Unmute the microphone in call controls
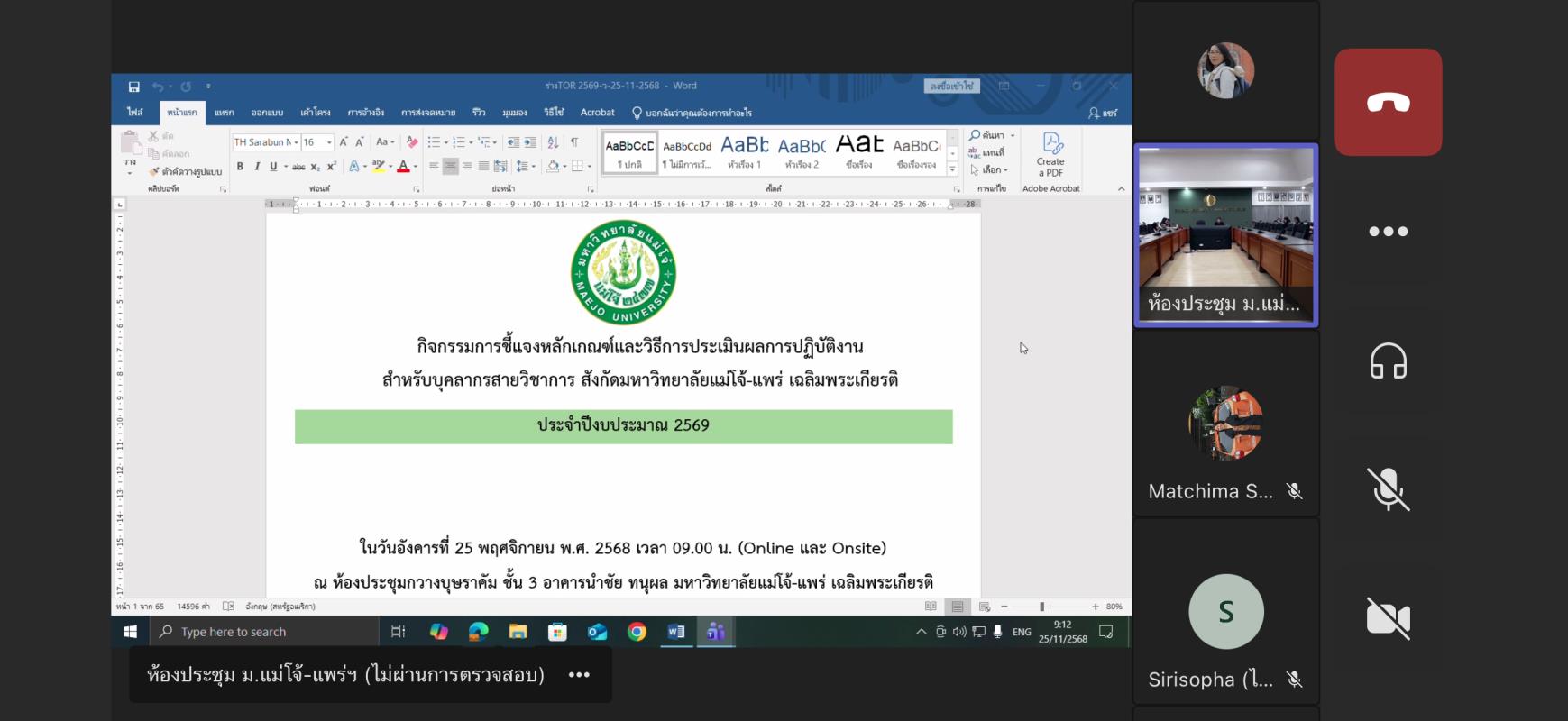Screen dimensions: 1568x721 click(x=1388, y=489)
